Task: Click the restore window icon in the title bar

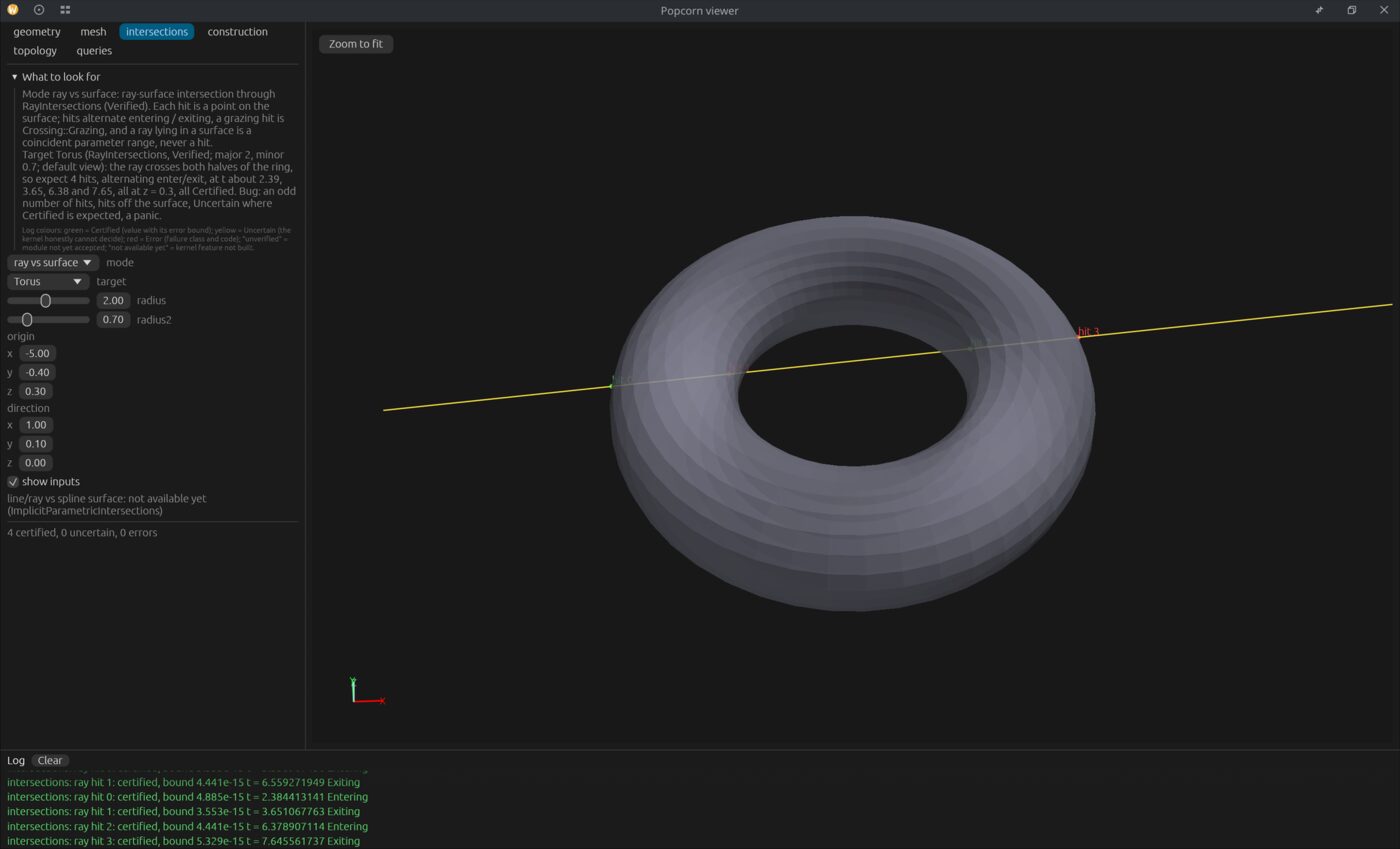Action: [x=1351, y=10]
